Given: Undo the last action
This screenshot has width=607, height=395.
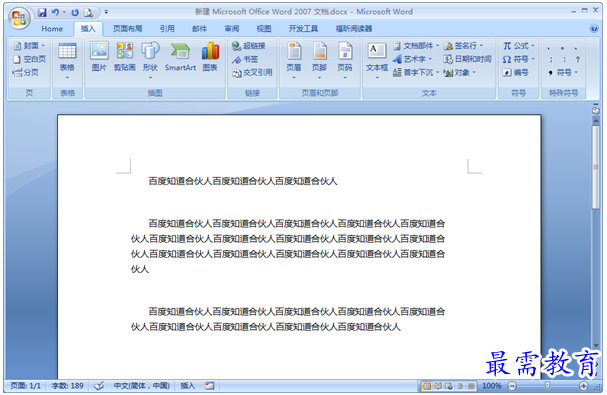Looking at the screenshot, I should 55,12.
